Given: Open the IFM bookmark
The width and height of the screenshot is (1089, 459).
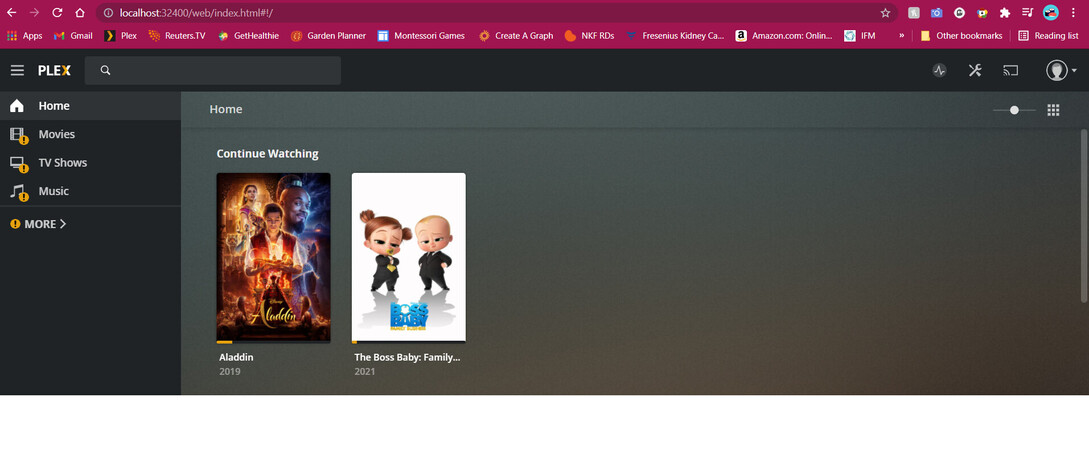Looking at the screenshot, I should click(860, 35).
